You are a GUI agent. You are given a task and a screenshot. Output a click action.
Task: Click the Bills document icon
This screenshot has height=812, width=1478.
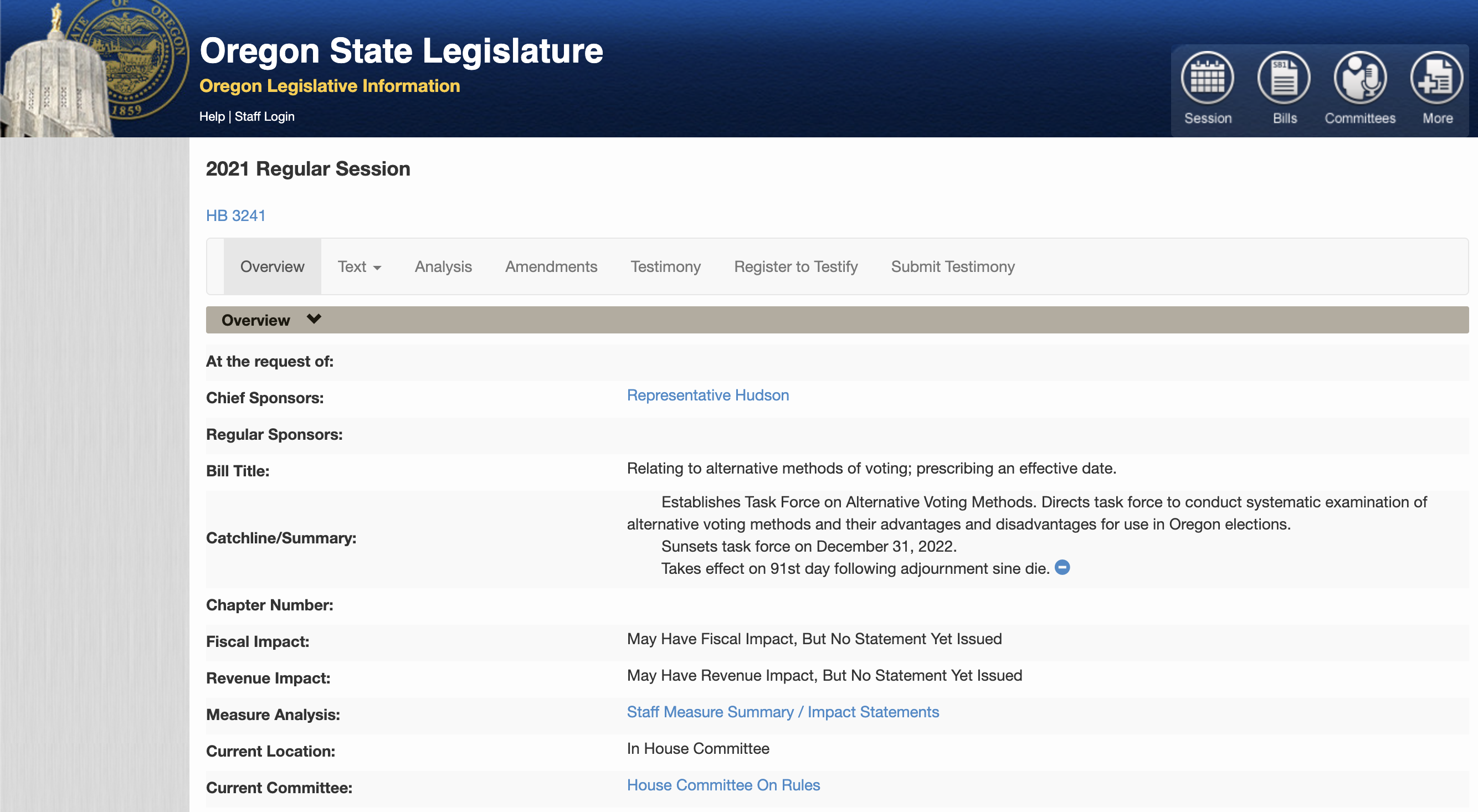coord(1284,78)
